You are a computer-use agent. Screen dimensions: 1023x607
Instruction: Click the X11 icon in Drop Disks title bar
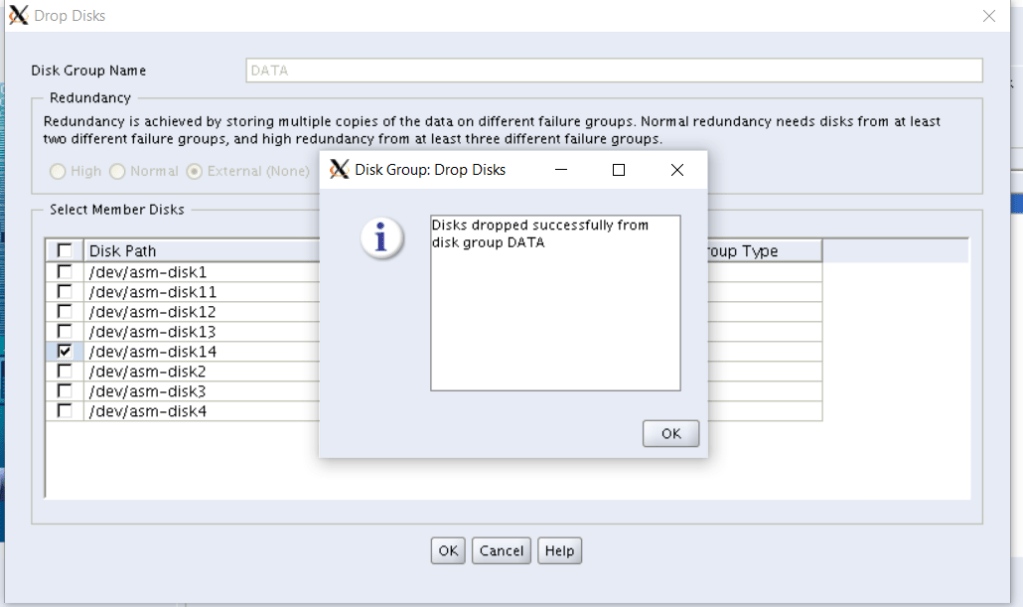[18, 16]
